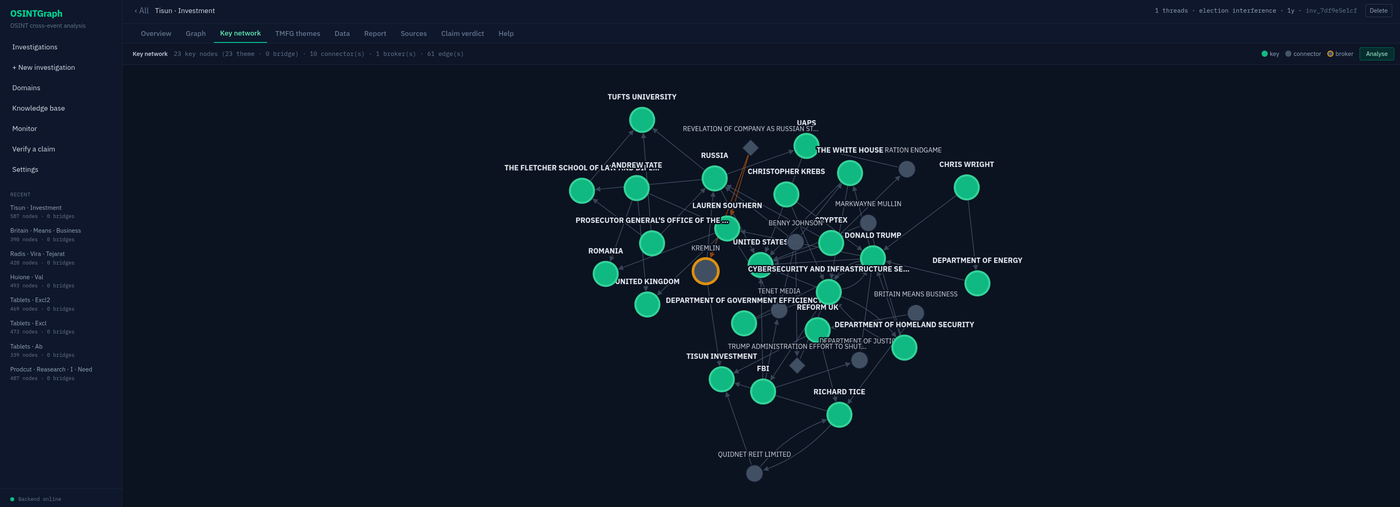Click the United Kingdom node

[x=647, y=304]
